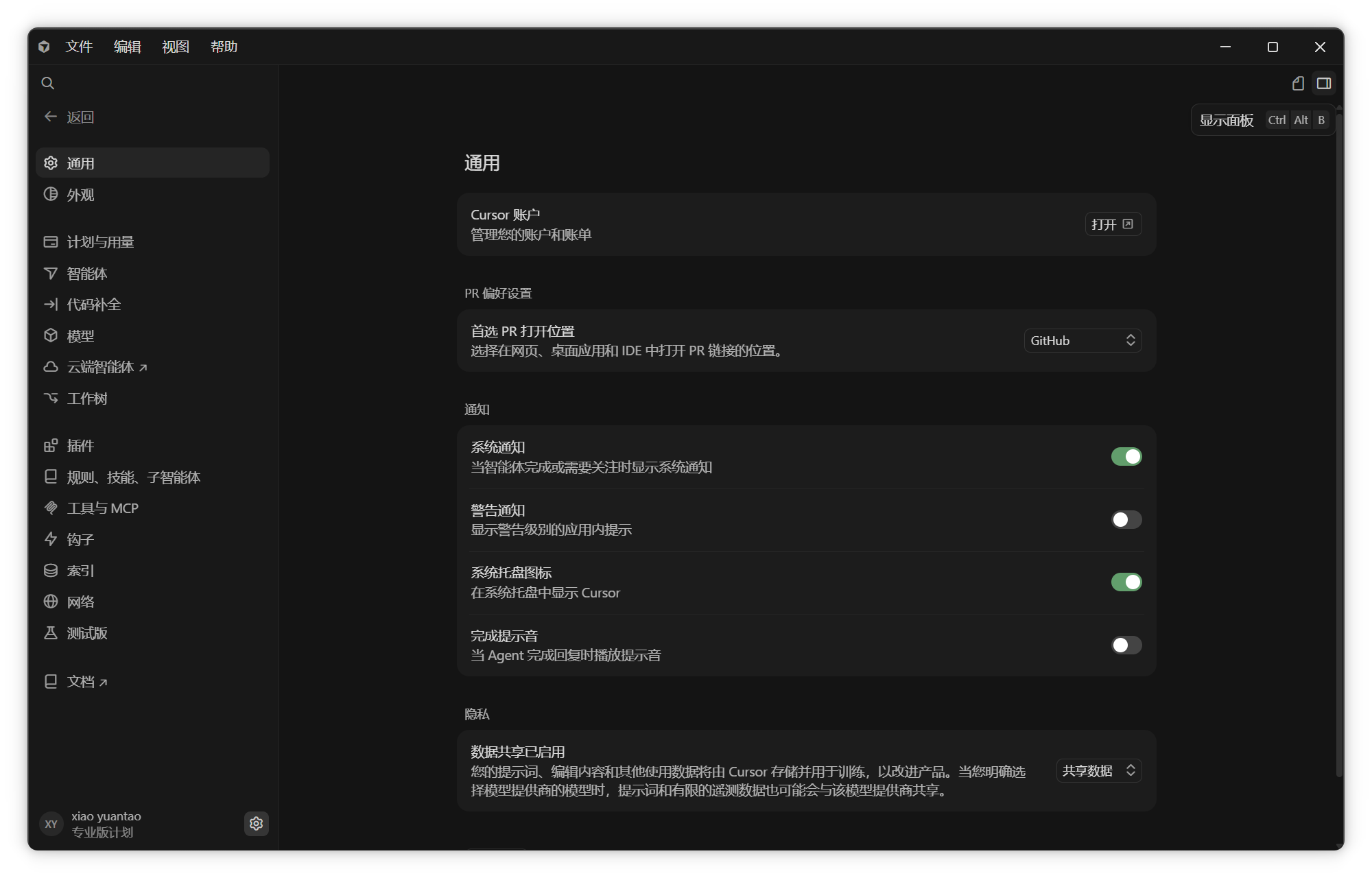The height and width of the screenshot is (878, 1372).
Task: Open the 工作树 branch icon
Action: 51,398
